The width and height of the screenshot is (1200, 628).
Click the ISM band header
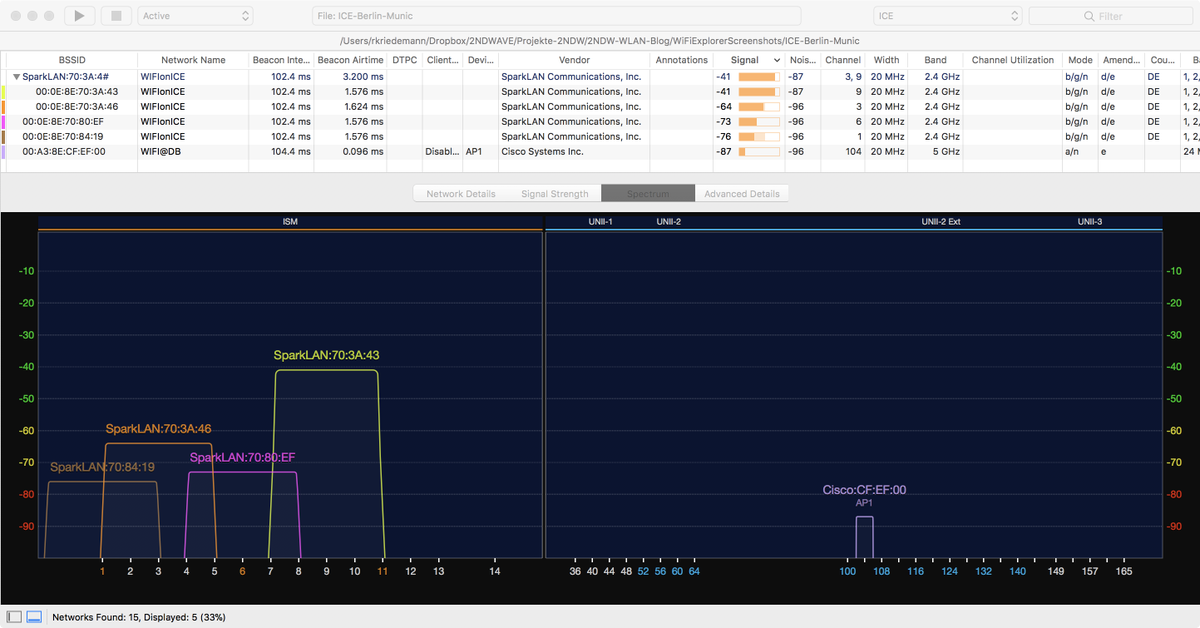[x=290, y=221]
